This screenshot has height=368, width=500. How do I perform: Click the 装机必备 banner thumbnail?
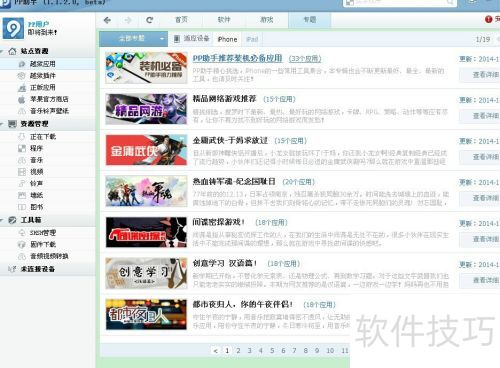pos(146,68)
